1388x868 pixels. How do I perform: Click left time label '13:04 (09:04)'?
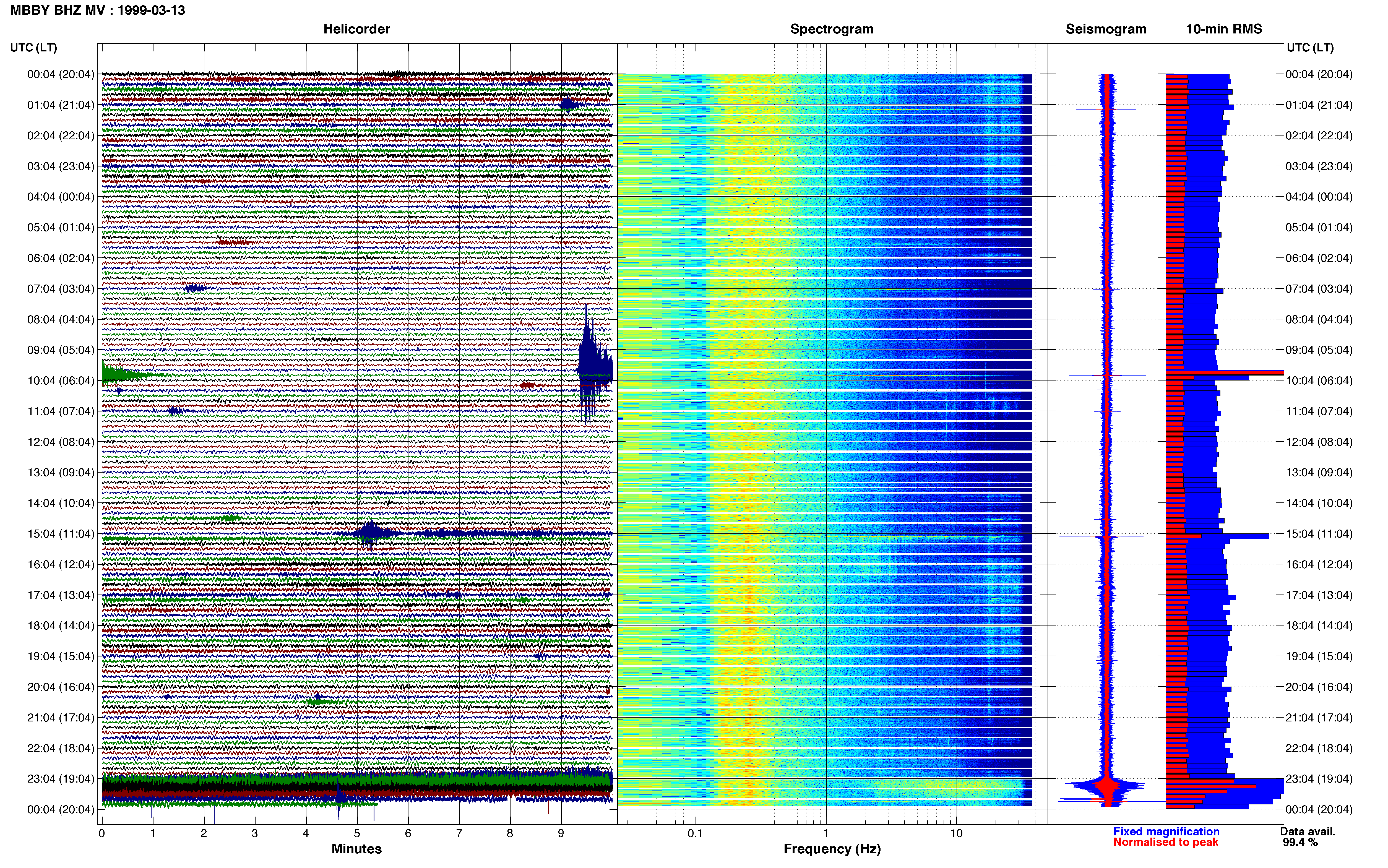61,473
